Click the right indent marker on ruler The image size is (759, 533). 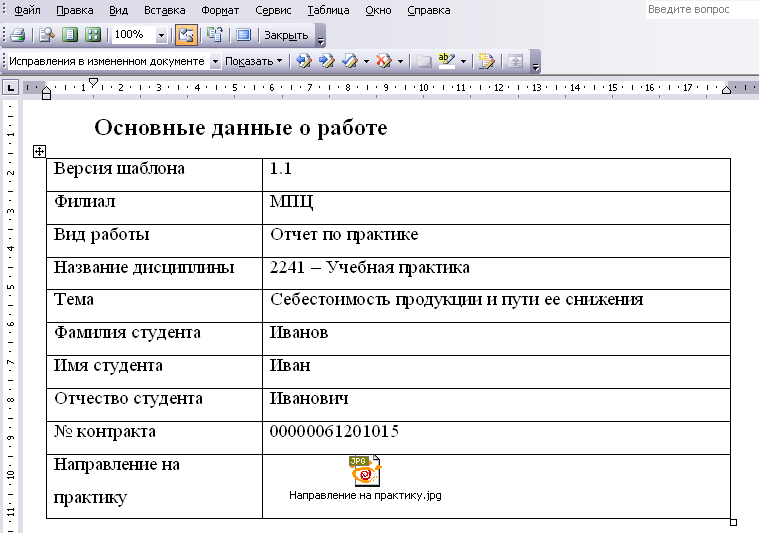[x=726, y=90]
